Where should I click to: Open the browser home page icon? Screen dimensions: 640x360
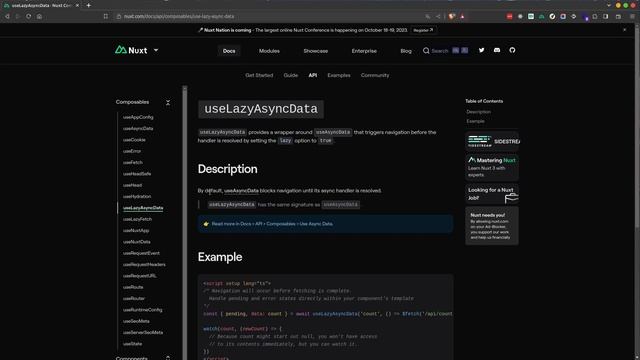click(x=39, y=16)
